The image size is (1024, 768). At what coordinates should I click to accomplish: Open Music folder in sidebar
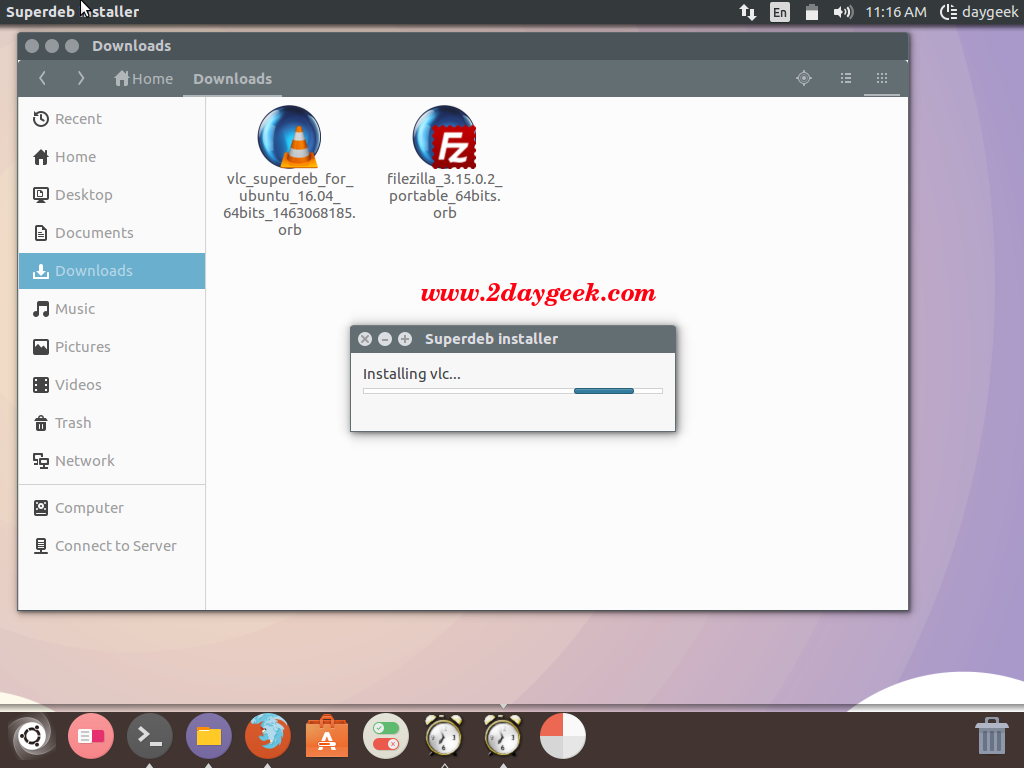pyautogui.click(x=112, y=309)
